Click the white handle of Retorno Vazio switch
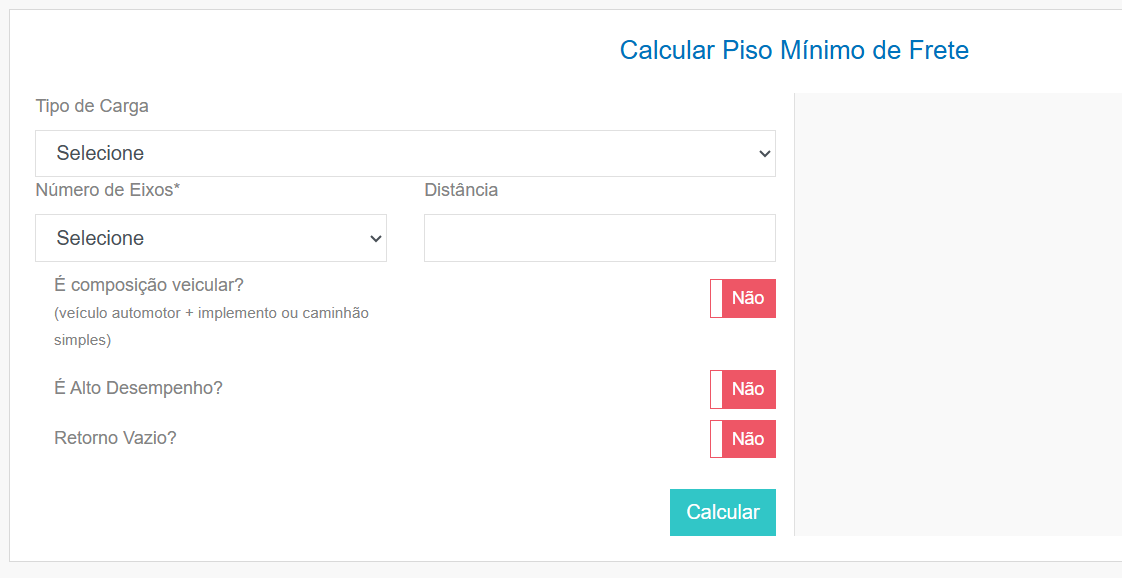 coord(716,439)
